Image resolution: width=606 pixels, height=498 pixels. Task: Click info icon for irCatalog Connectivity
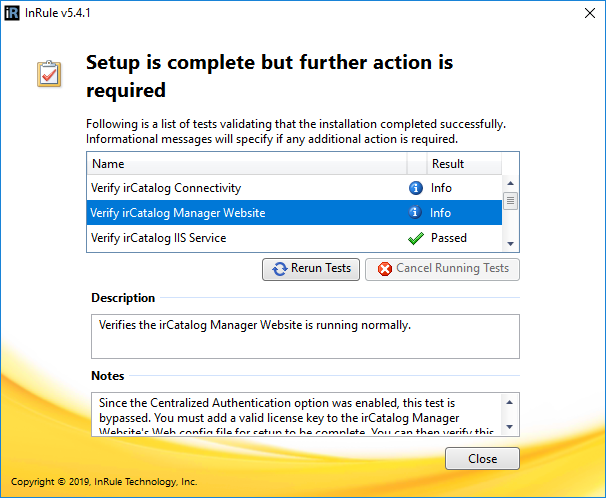[x=415, y=188]
